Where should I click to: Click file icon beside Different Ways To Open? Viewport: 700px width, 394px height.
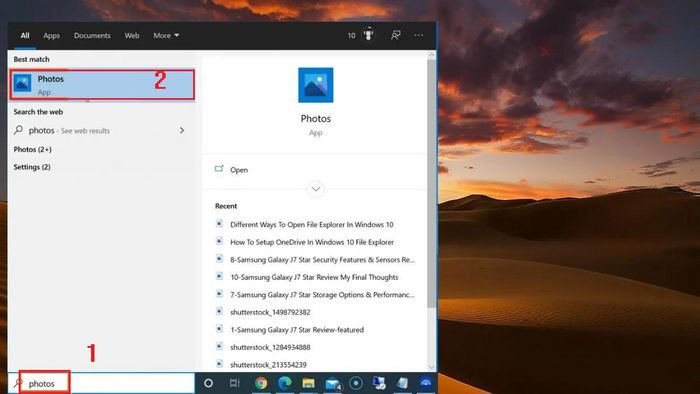point(219,223)
